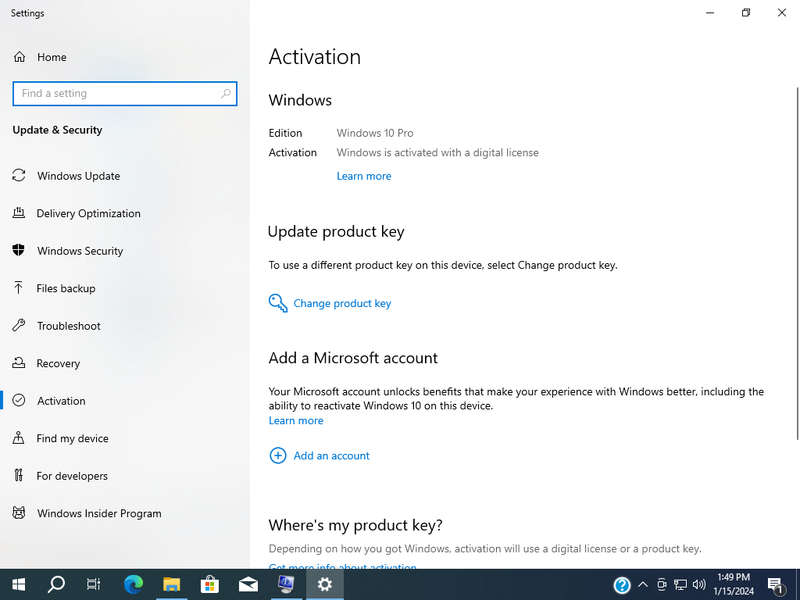Click the 'Where's my product key?' heading
800x600 pixels.
355,525
